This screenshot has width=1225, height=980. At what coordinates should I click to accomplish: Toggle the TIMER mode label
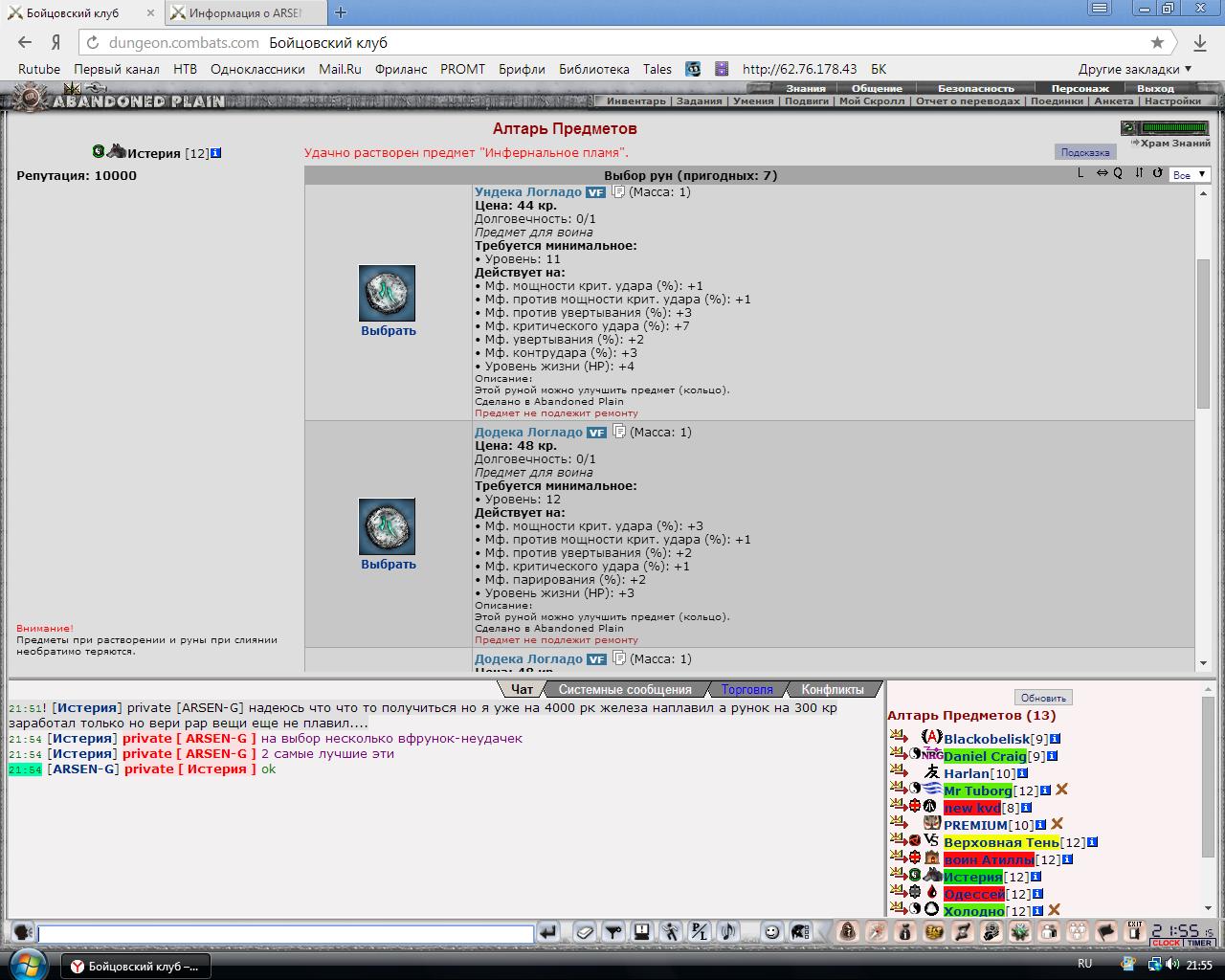click(x=1200, y=944)
